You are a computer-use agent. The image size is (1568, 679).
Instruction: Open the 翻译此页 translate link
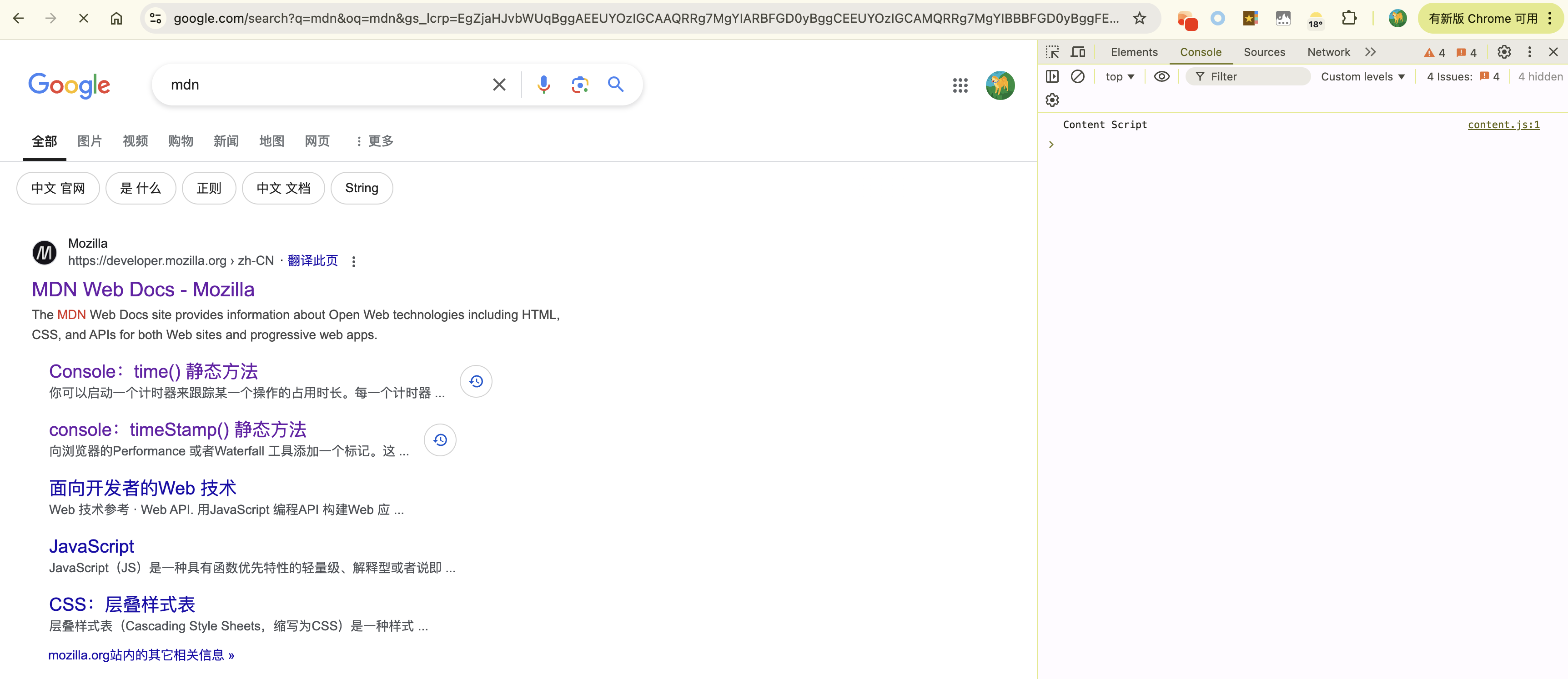click(x=312, y=261)
